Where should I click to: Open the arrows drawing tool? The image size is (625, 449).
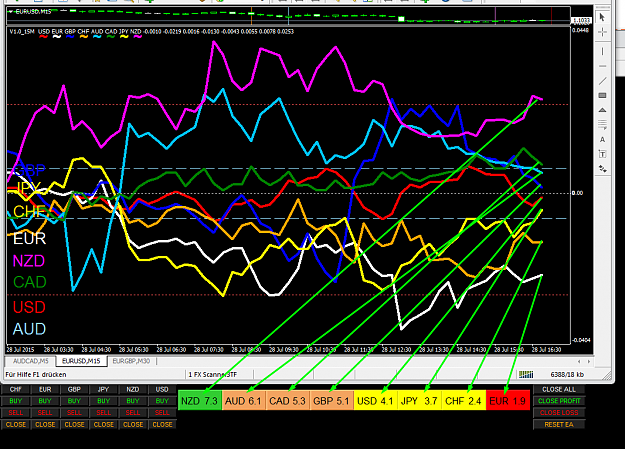[x=602, y=169]
